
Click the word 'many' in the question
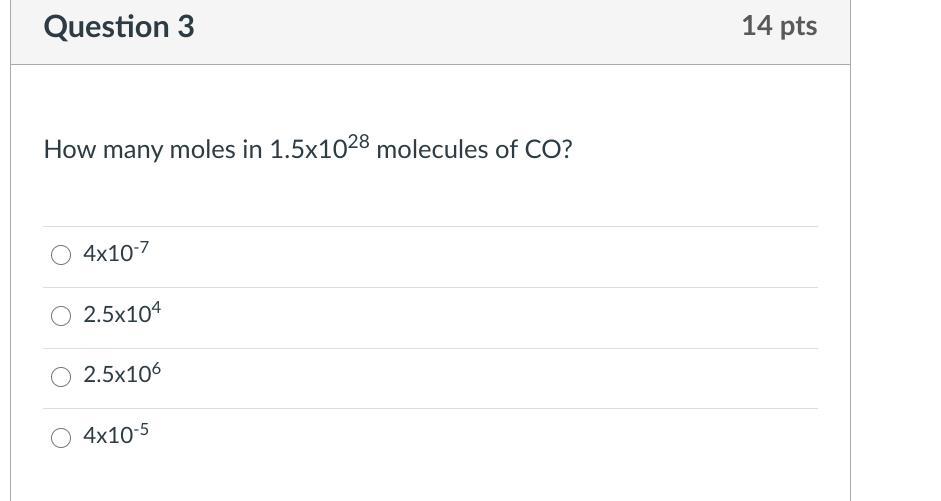(133, 151)
